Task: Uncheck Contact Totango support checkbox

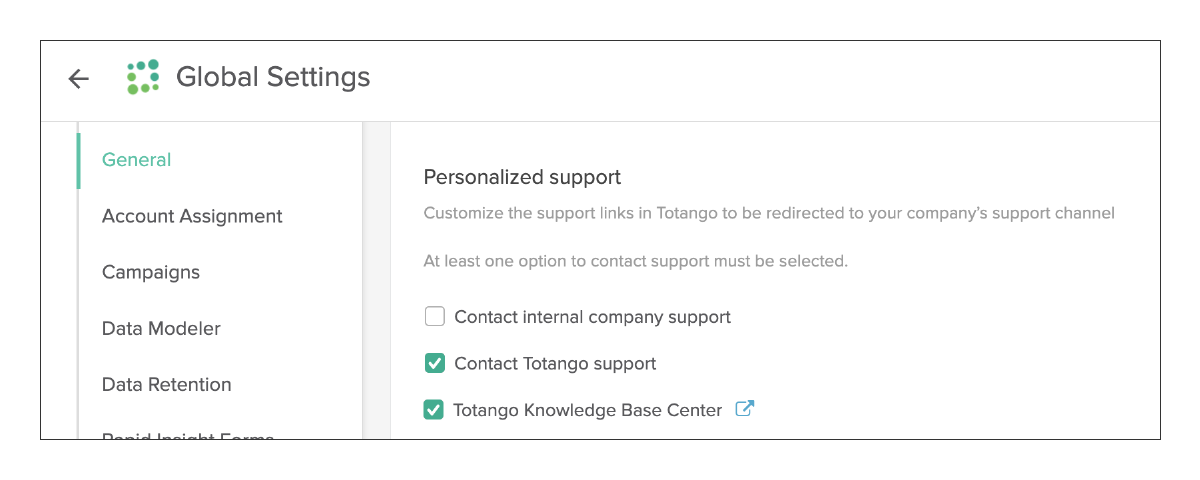Action: (434, 363)
